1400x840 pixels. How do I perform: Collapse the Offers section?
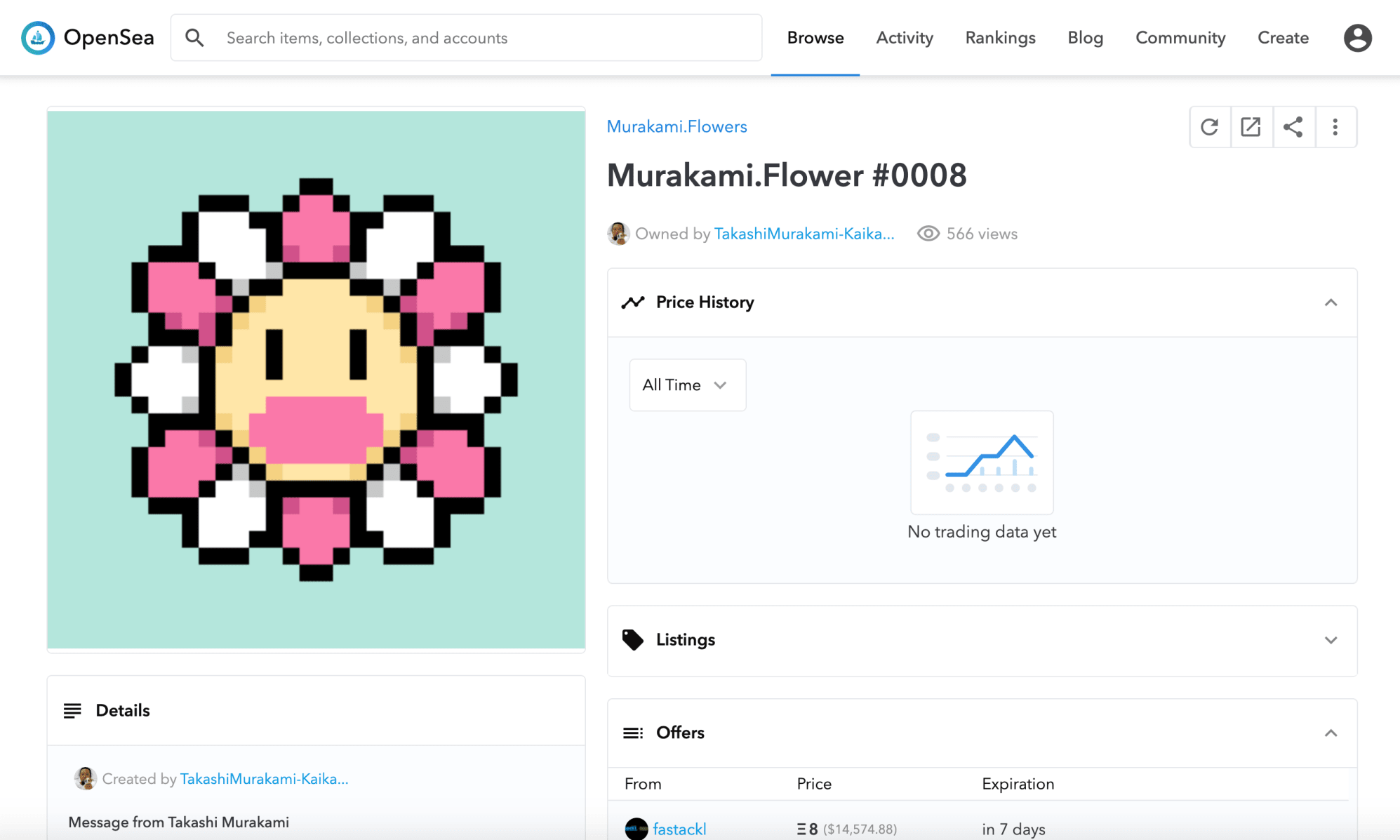click(x=1331, y=733)
